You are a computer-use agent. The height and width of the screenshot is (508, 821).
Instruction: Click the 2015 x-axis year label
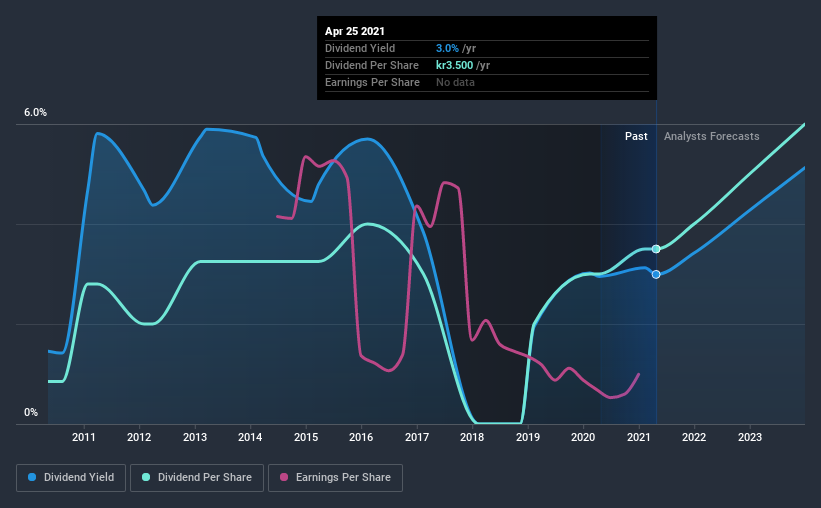tap(306, 437)
